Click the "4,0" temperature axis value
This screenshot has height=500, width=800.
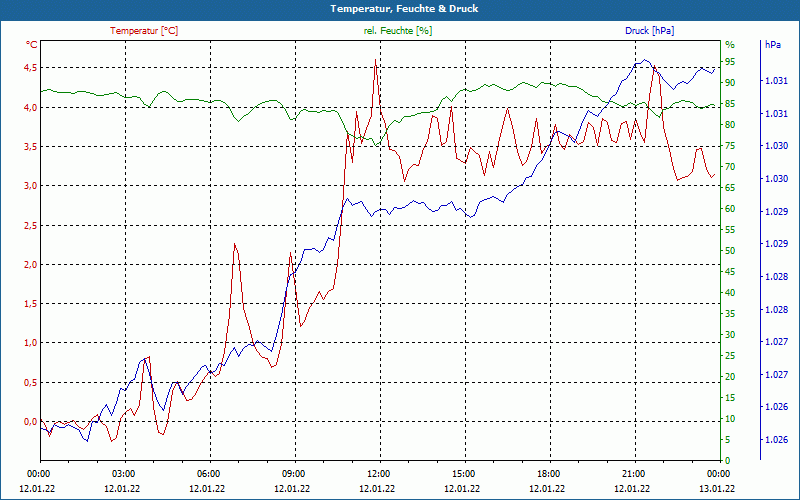31,107
